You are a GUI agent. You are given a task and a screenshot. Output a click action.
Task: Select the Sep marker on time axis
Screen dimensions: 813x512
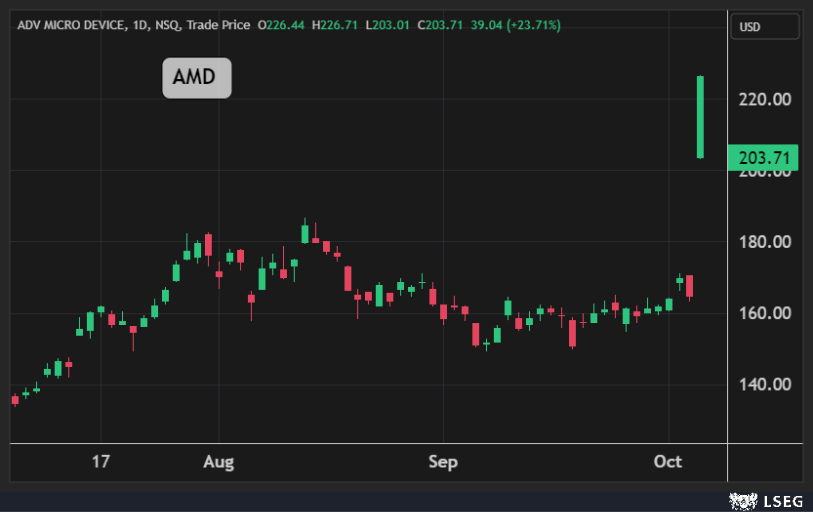pos(443,462)
